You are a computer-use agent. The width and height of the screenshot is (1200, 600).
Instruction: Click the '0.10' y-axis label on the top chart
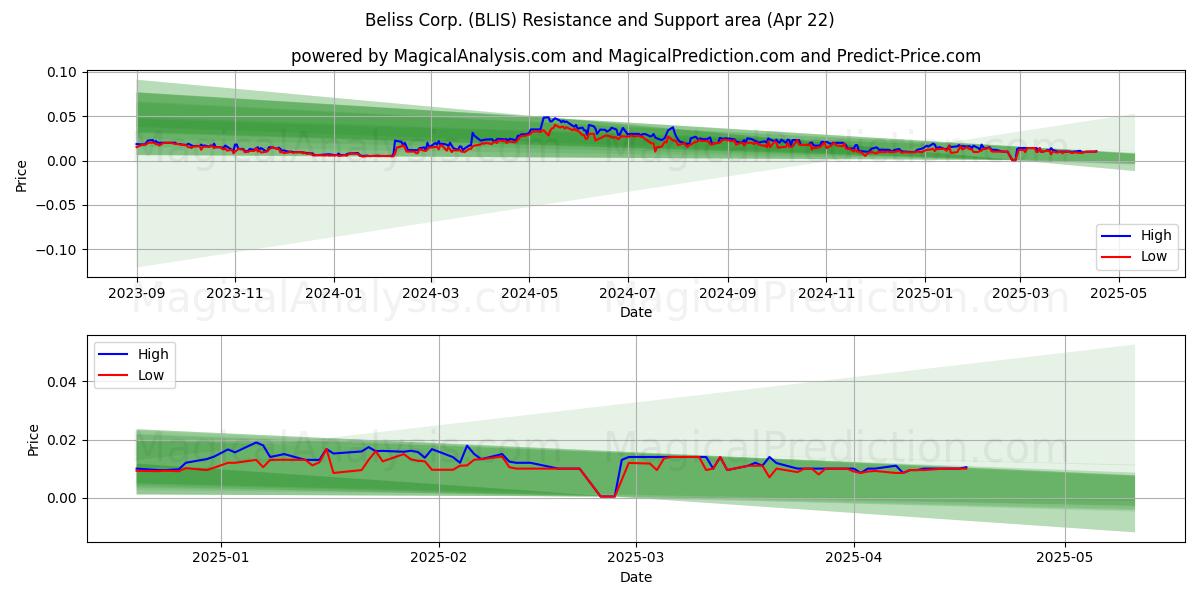[x=62, y=72]
